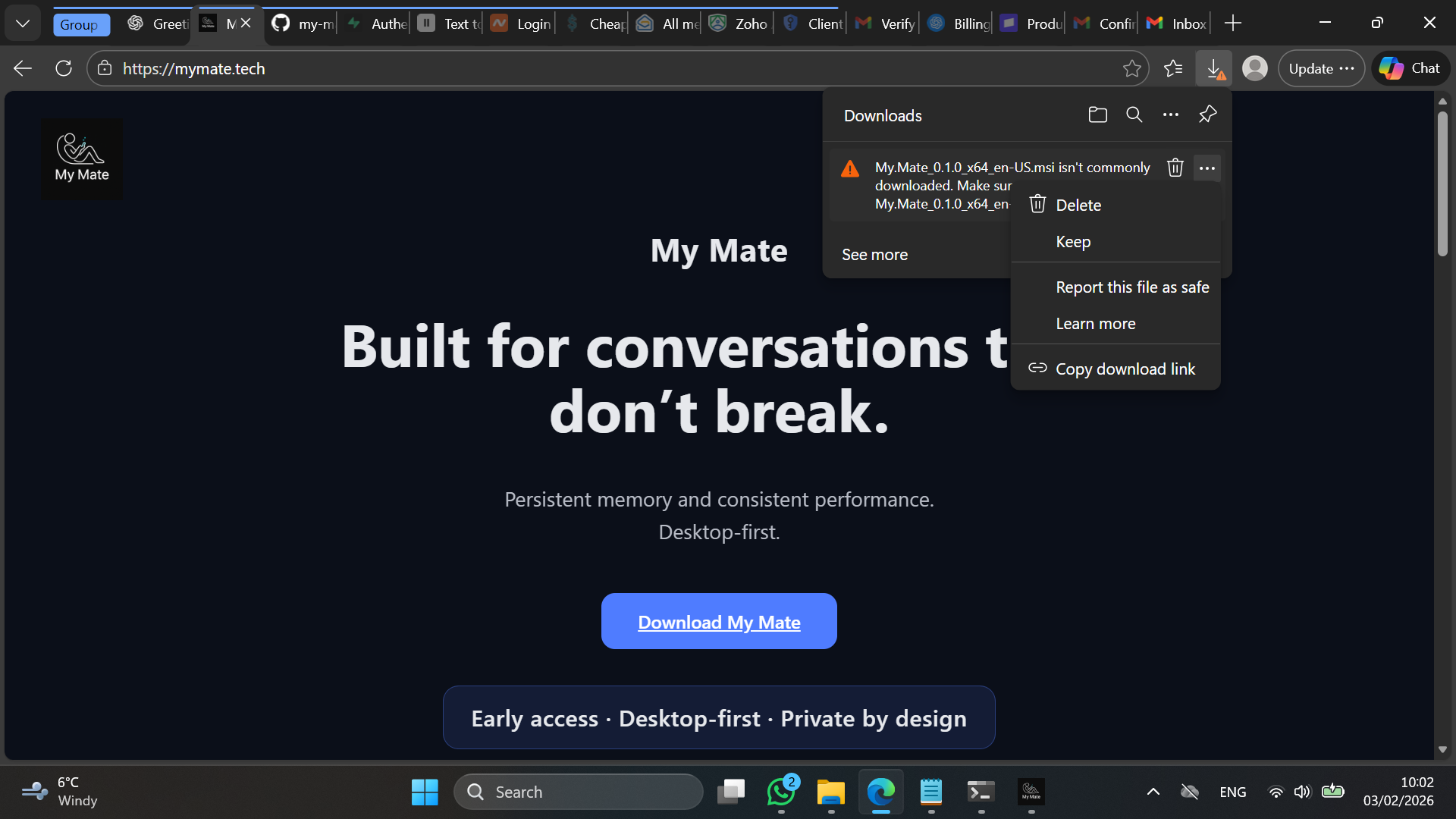Select Keep from the context menu
1456x819 pixels.
coord(1073,242)
